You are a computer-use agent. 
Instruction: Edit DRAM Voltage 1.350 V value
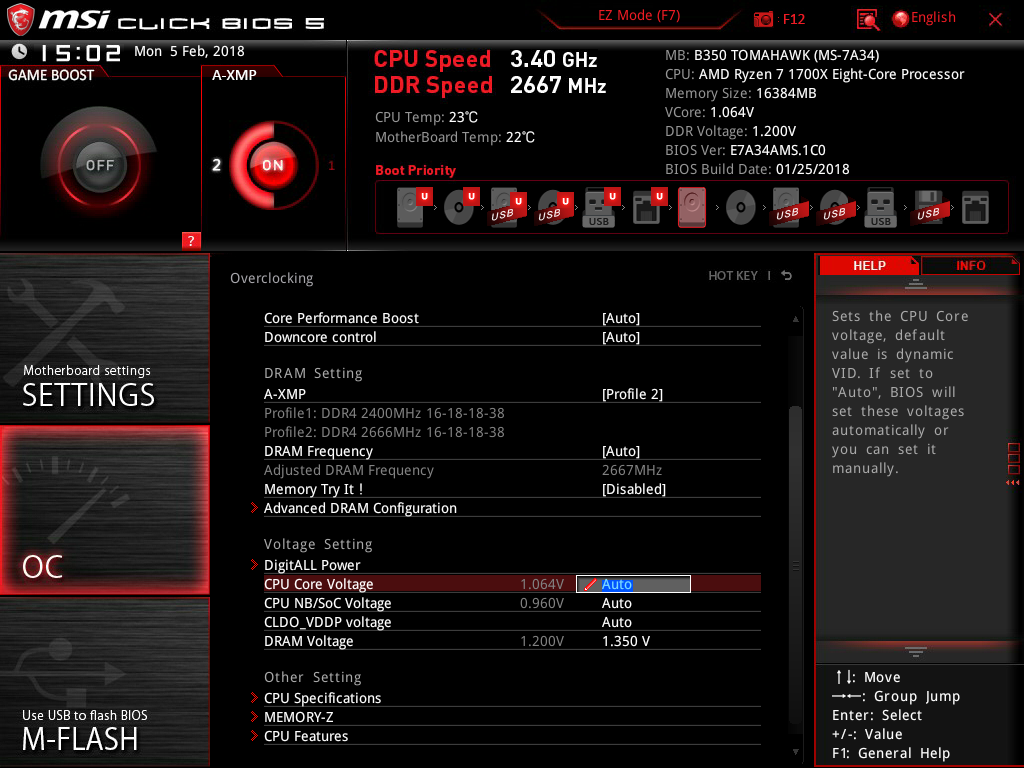[626, 641]
